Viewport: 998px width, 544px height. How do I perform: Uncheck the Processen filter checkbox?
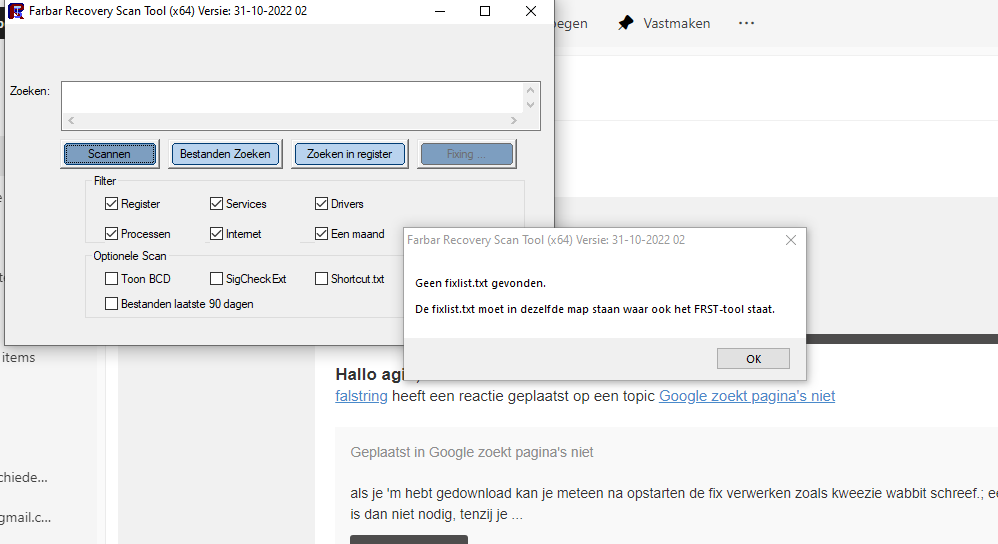111,234
